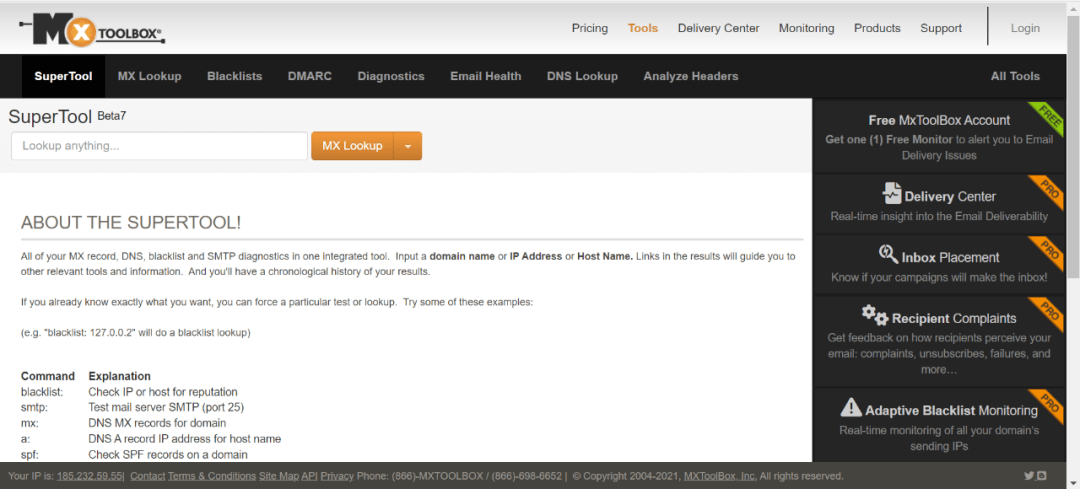Click 'DNS MX records for domain' text
1080x489 pixels.
click(x=157, y=423)
